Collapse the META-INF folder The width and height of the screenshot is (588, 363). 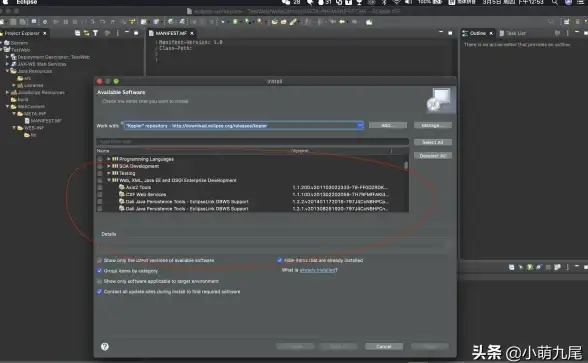click(14, 114)
